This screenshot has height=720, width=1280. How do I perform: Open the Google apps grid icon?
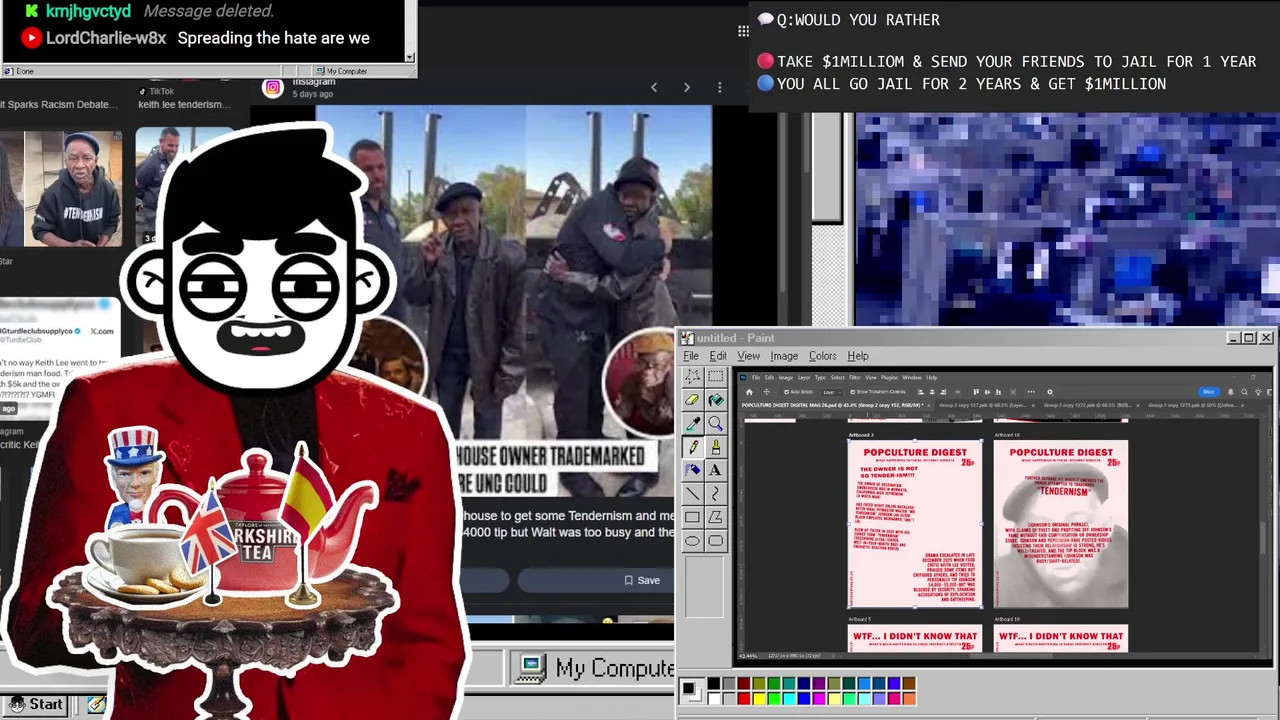[x=743, y=31]
